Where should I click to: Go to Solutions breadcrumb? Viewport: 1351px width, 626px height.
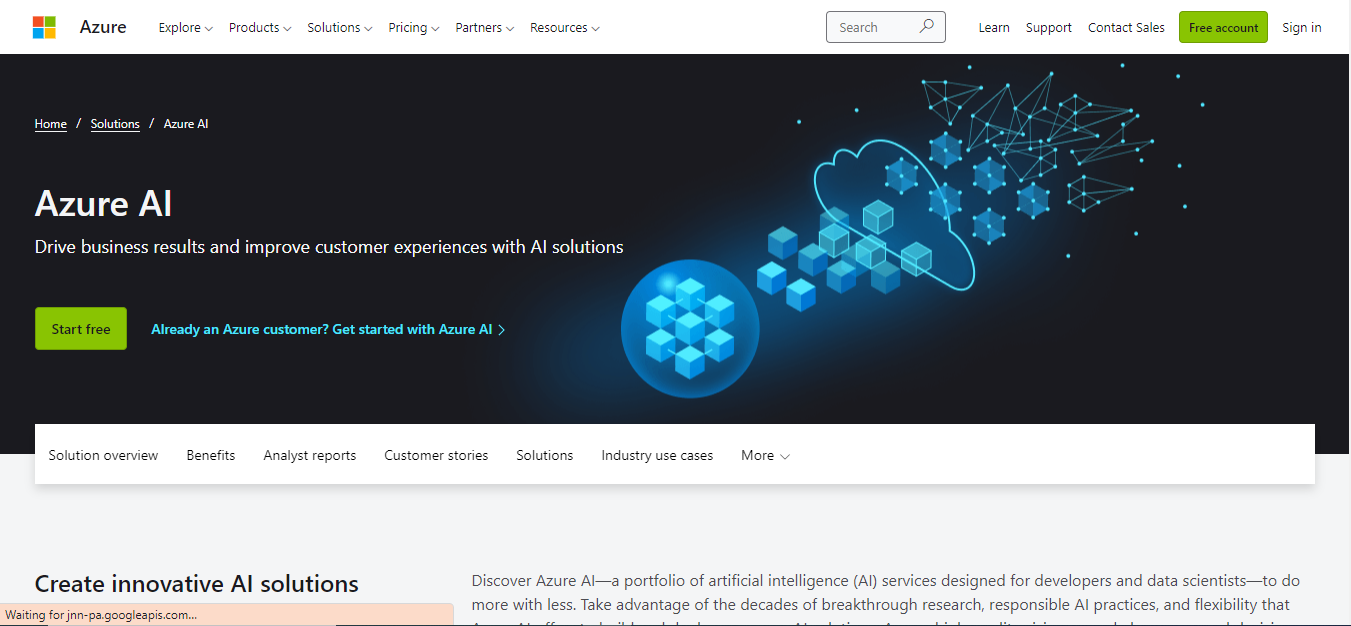click(115, 124)
